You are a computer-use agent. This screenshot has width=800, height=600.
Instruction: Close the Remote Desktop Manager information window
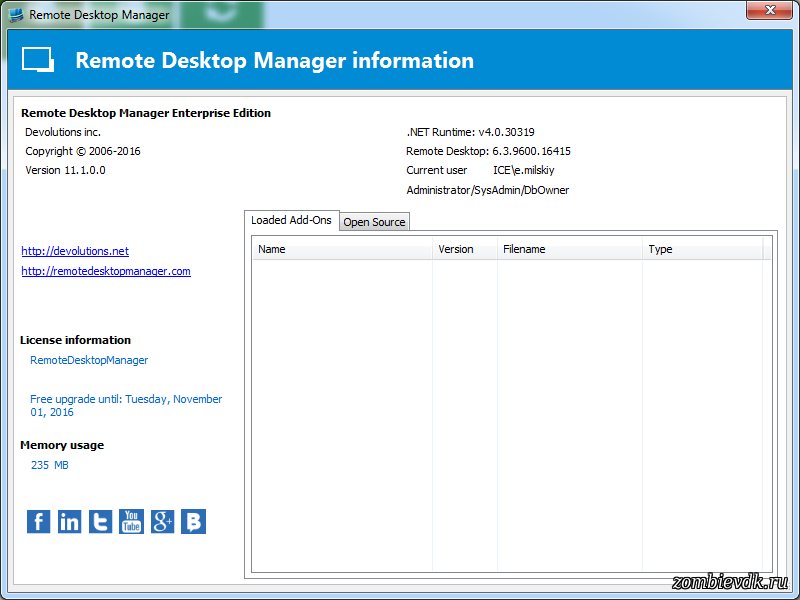click(769, 10)
